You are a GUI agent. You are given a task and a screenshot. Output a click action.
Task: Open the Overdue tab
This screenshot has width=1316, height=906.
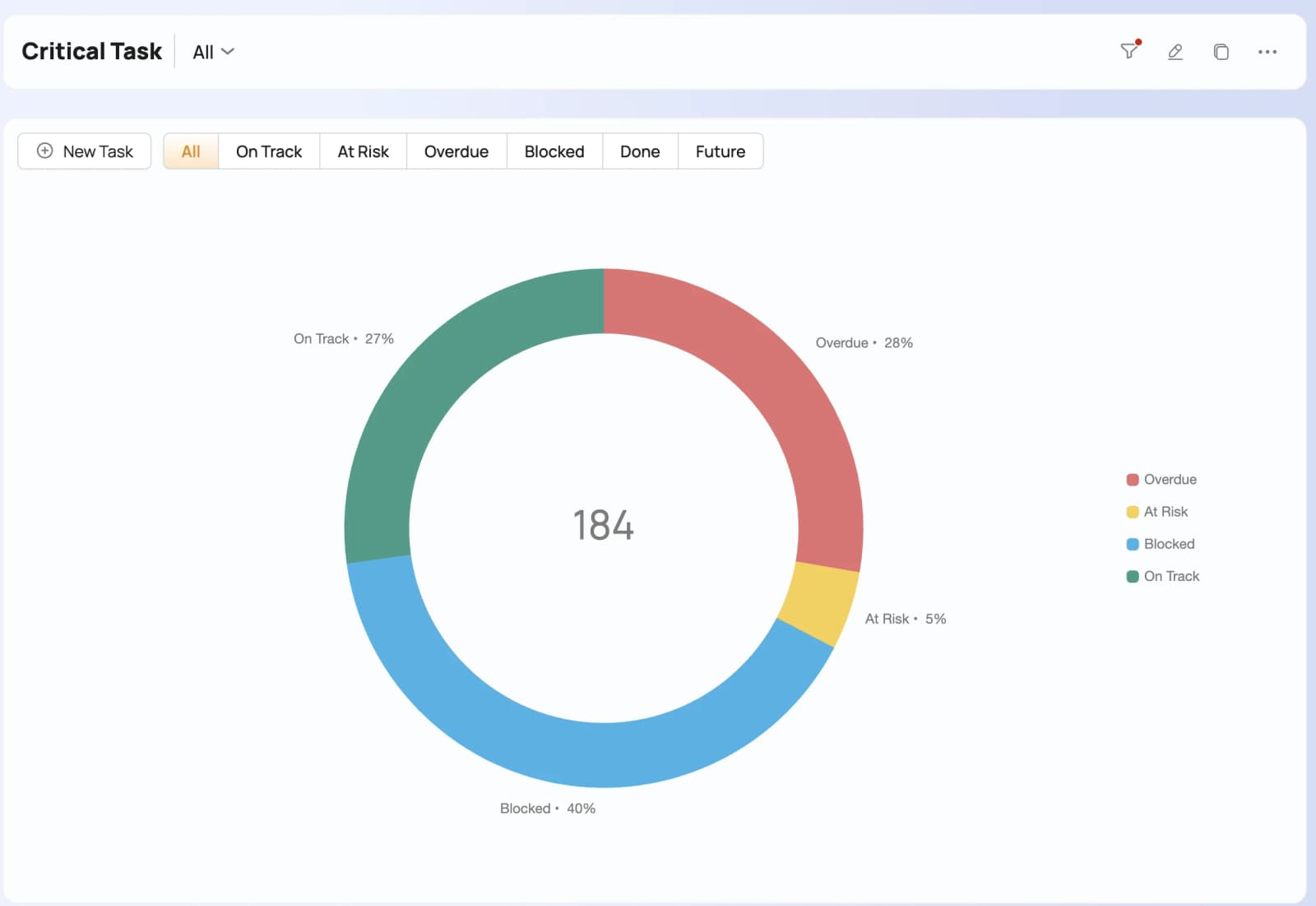coord(456,151)
